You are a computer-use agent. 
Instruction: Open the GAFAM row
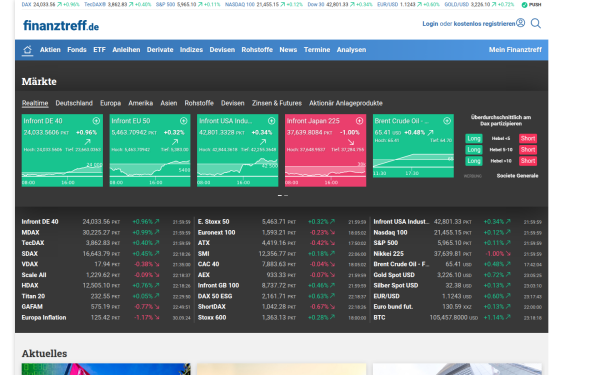click(106, 307)
